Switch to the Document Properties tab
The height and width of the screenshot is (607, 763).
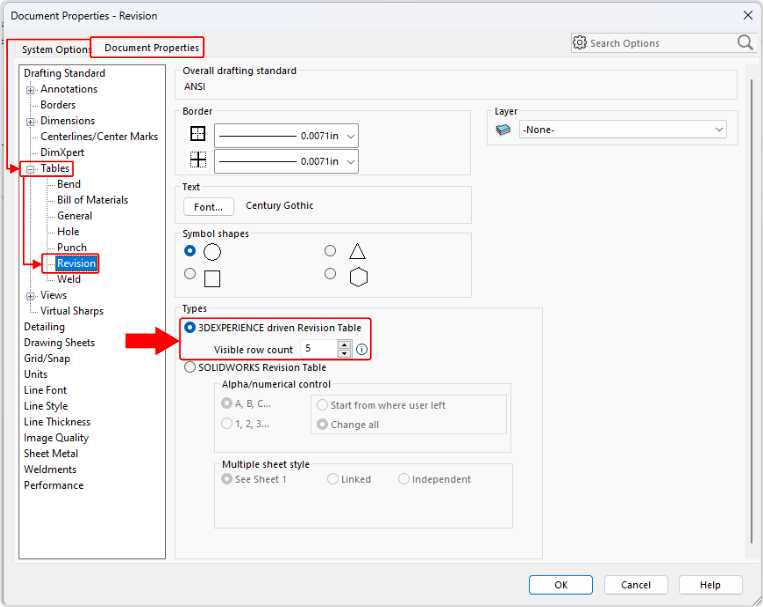pos(151,48)
